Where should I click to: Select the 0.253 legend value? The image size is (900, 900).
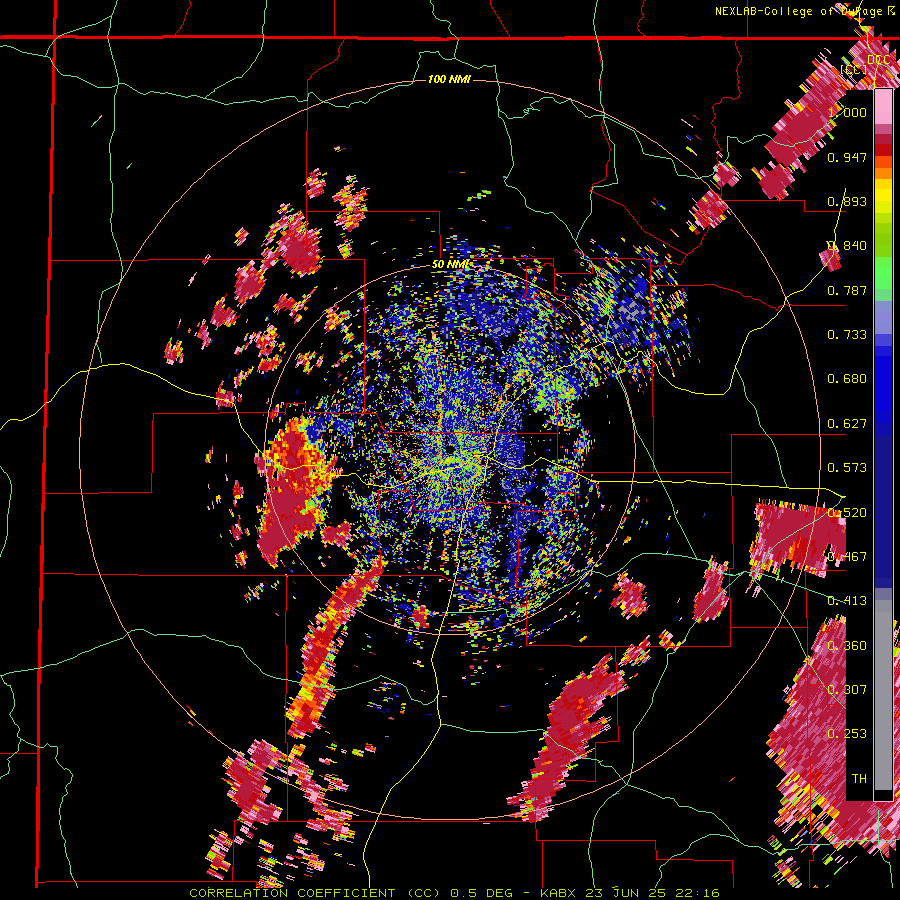click(847, 734)
